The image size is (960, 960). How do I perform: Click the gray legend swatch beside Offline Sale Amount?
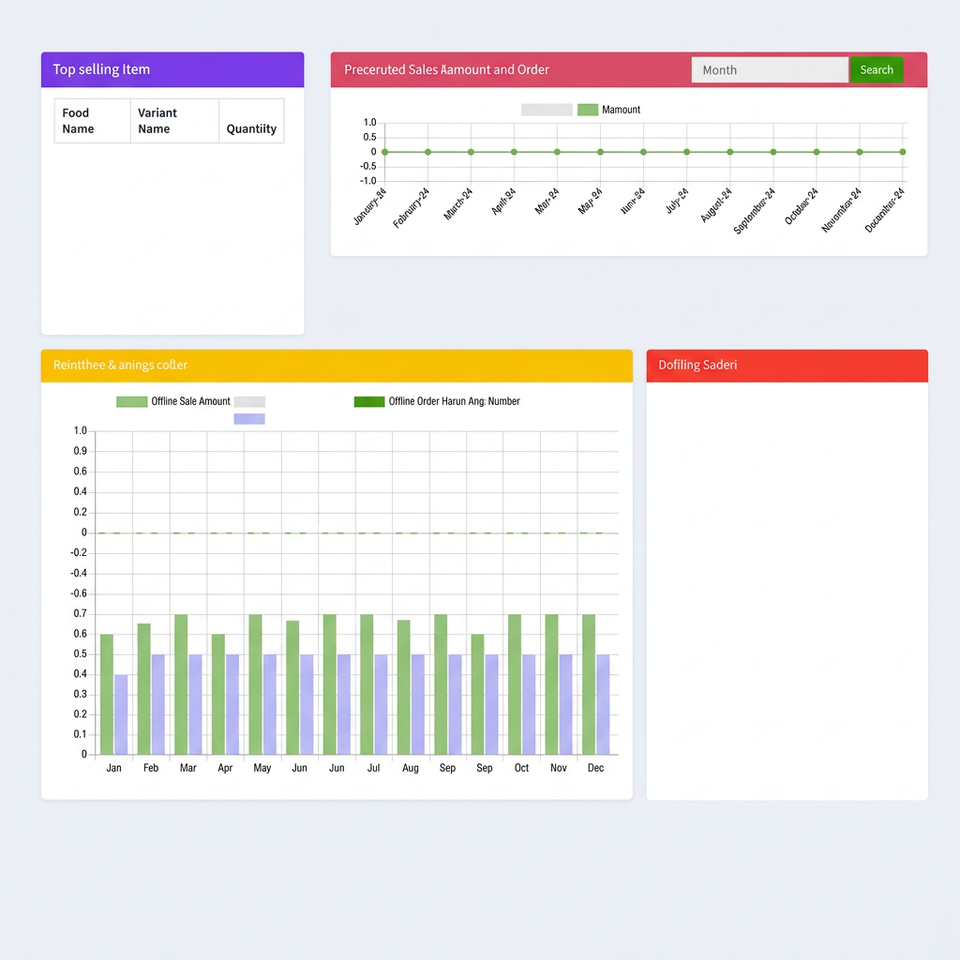pos(249,402)
